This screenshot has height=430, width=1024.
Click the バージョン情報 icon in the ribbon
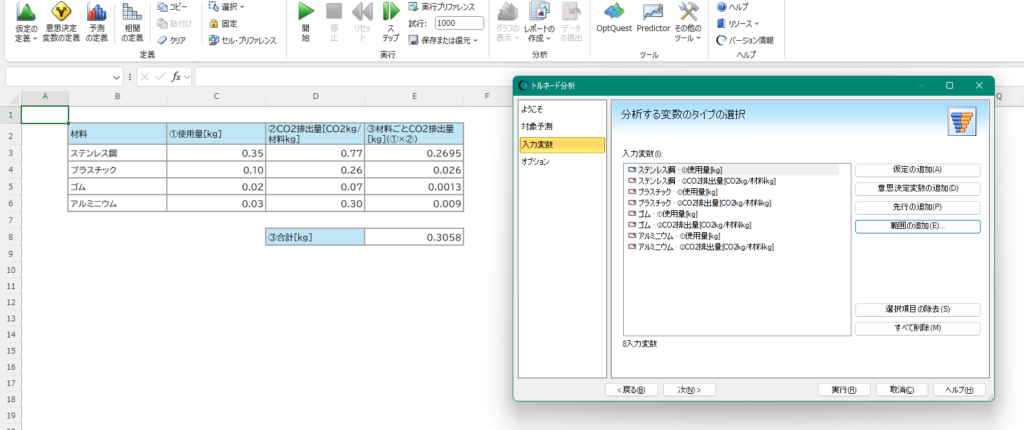722,40
